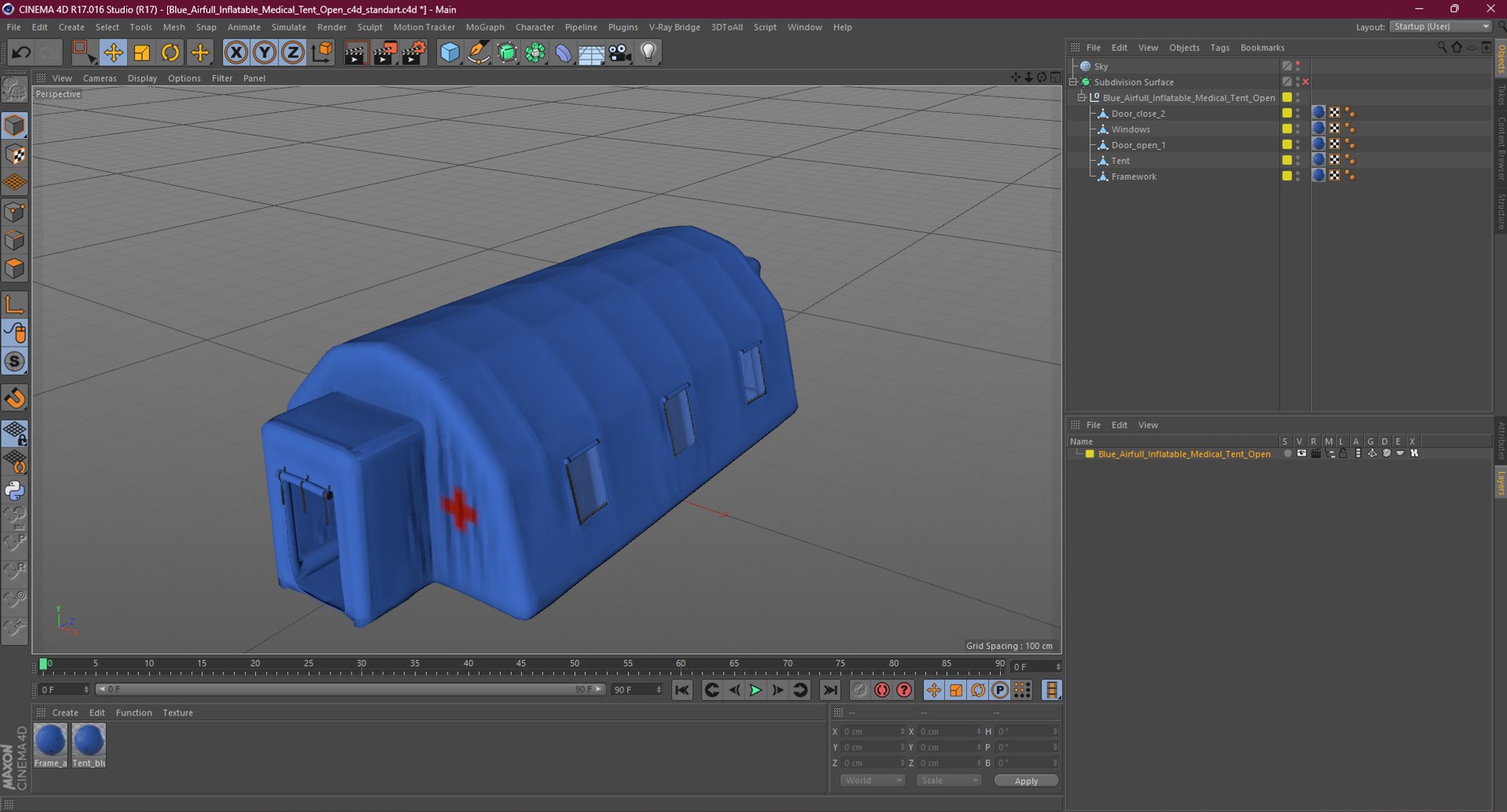
Task: Open the MoGraph menu
Action: click(485, 27)
